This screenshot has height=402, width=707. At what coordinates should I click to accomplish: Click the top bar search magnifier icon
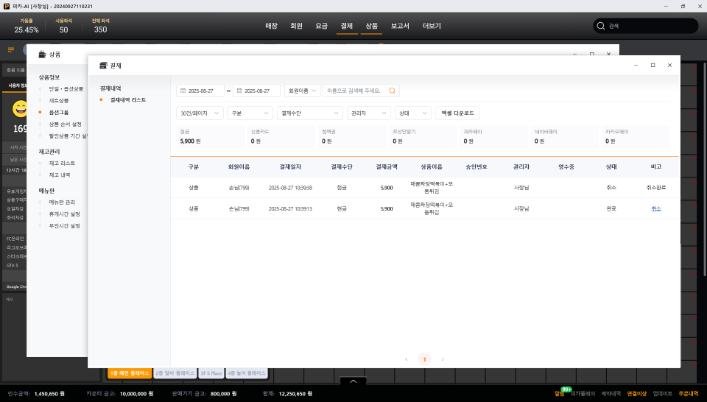600,27
